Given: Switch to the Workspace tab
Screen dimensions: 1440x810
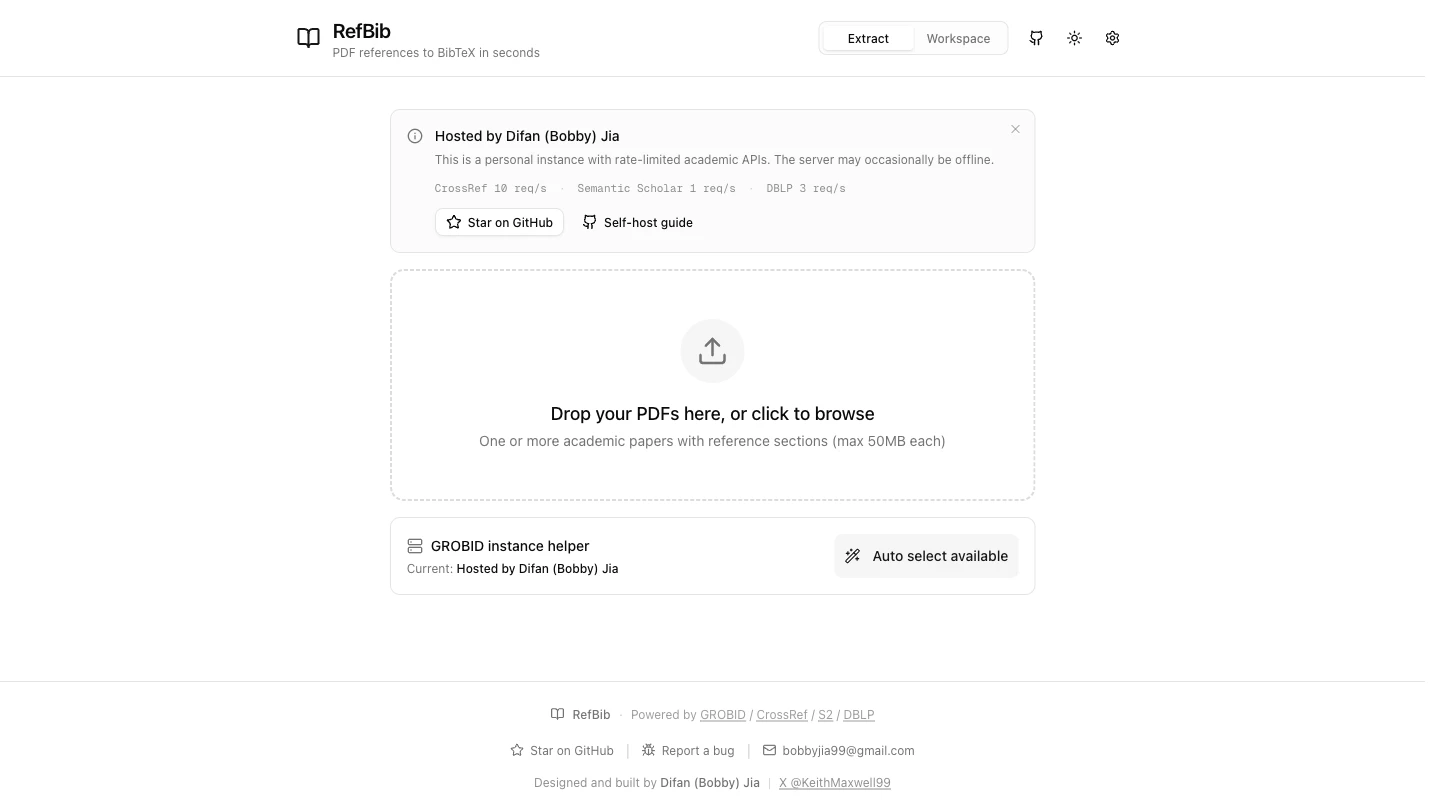Looking at the screenshot, I should [x=957, y=38].
